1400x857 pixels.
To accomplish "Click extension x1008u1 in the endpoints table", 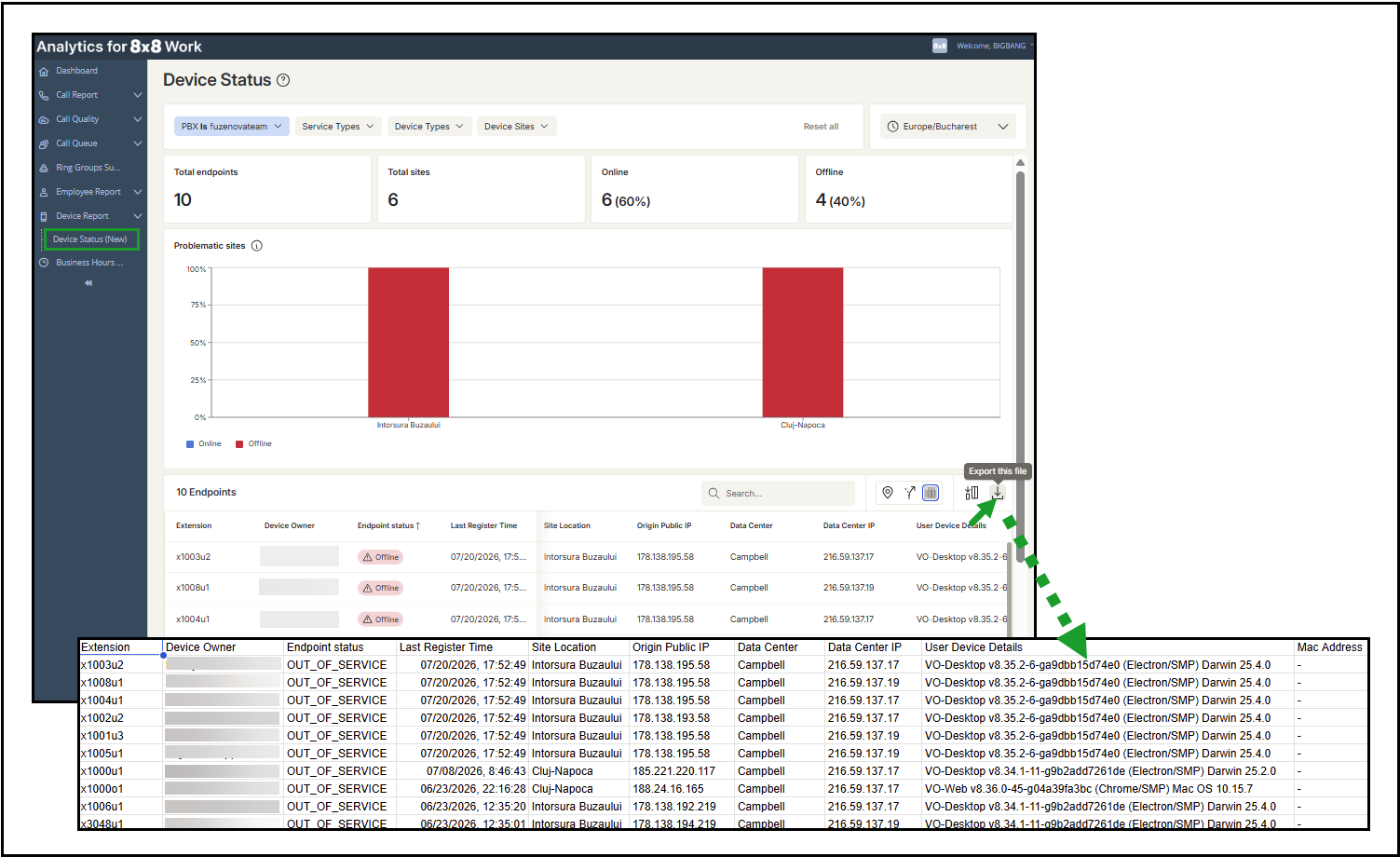I will coord(193,588).
